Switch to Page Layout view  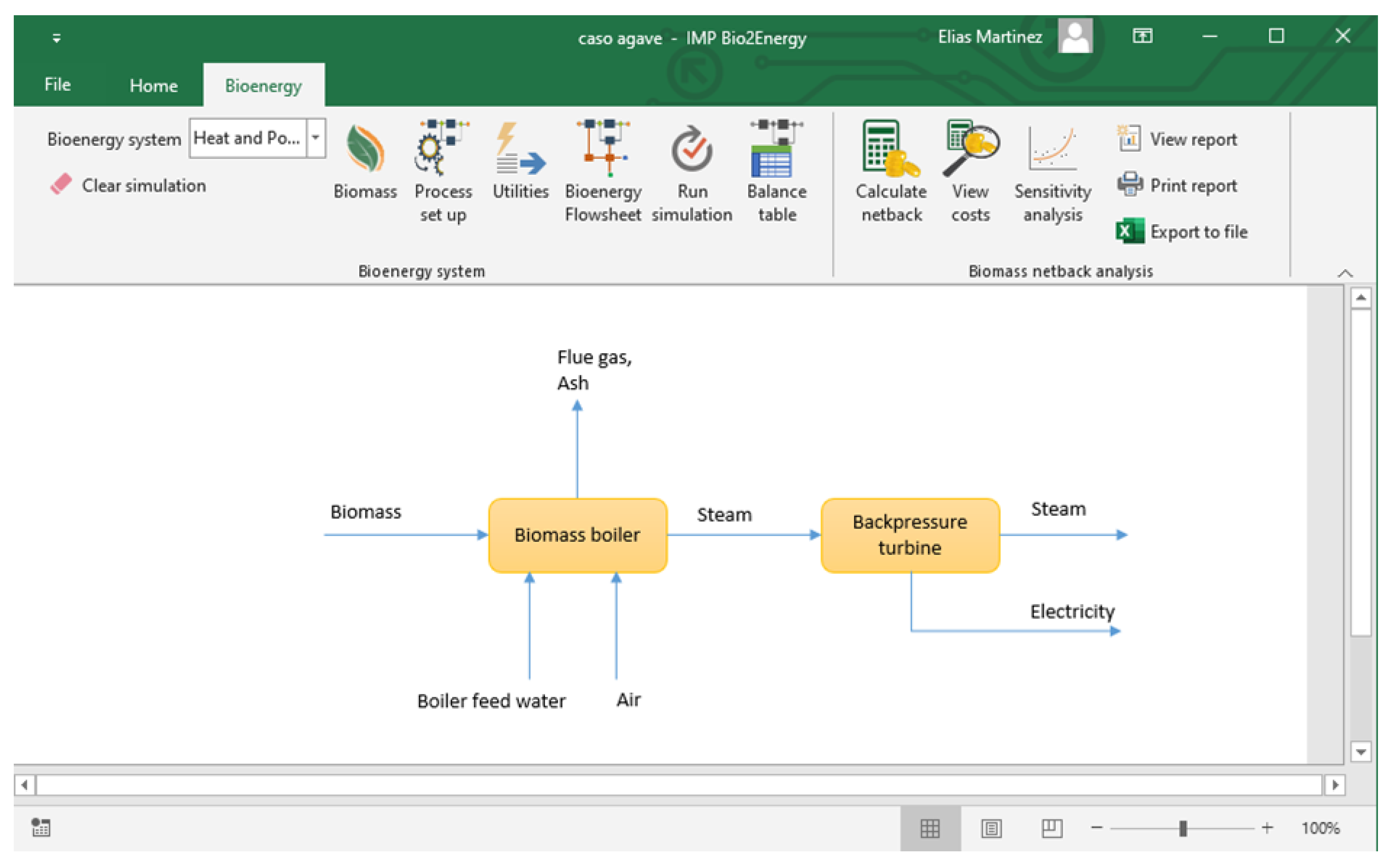coord(991,828)
